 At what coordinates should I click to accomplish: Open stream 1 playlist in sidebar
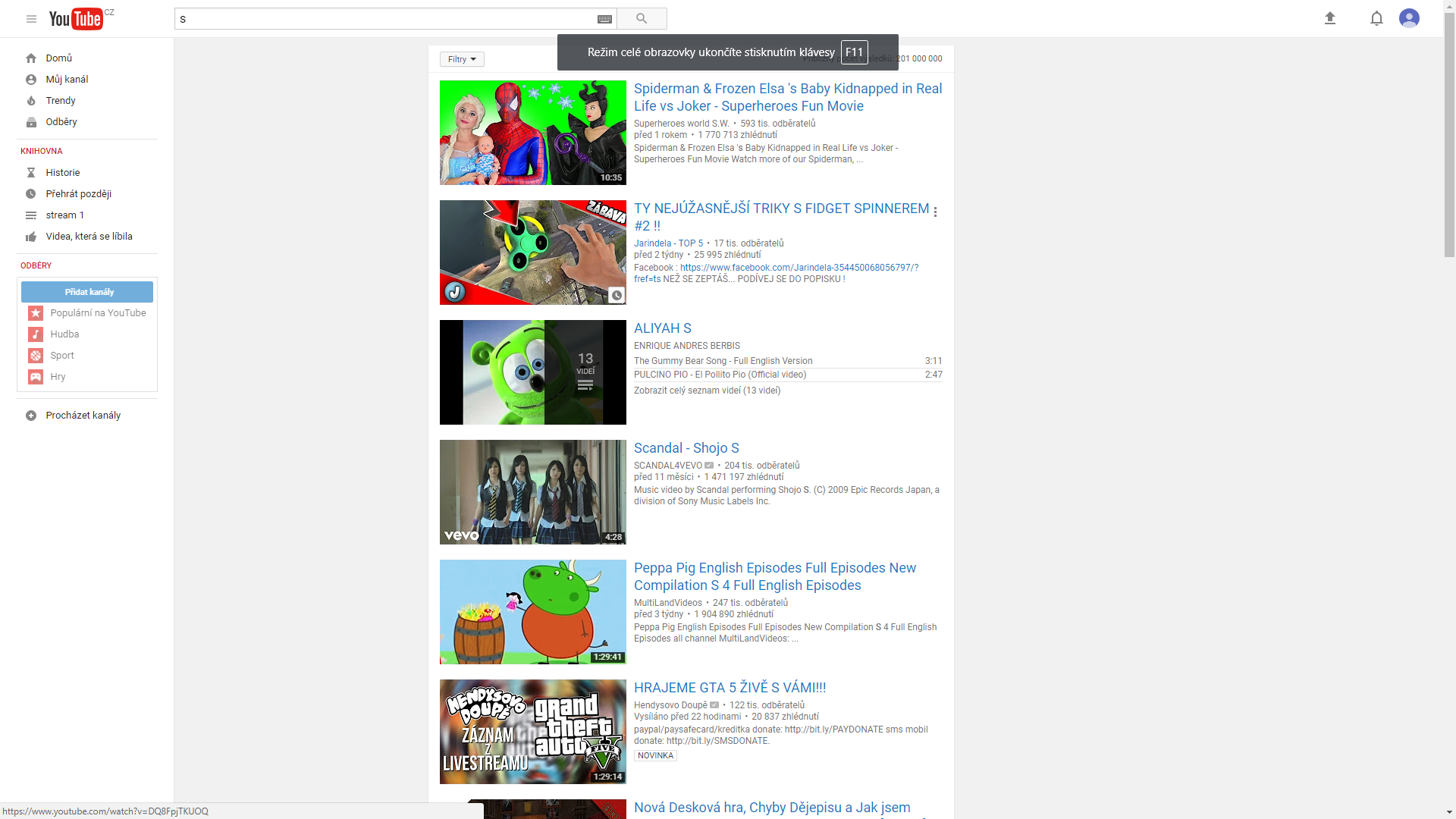tap(64, 215)
